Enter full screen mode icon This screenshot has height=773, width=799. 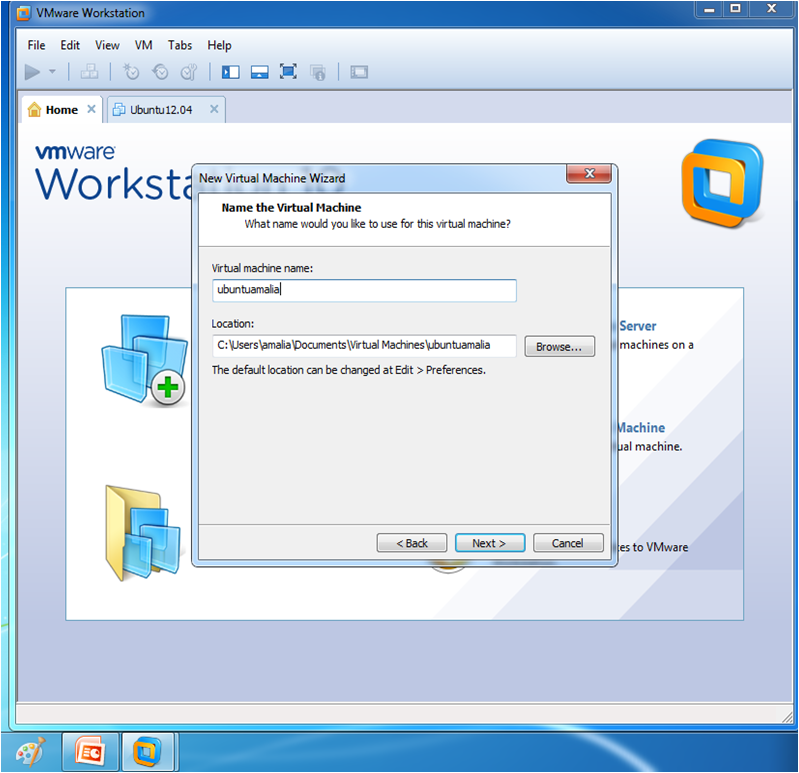coord(288,72)
